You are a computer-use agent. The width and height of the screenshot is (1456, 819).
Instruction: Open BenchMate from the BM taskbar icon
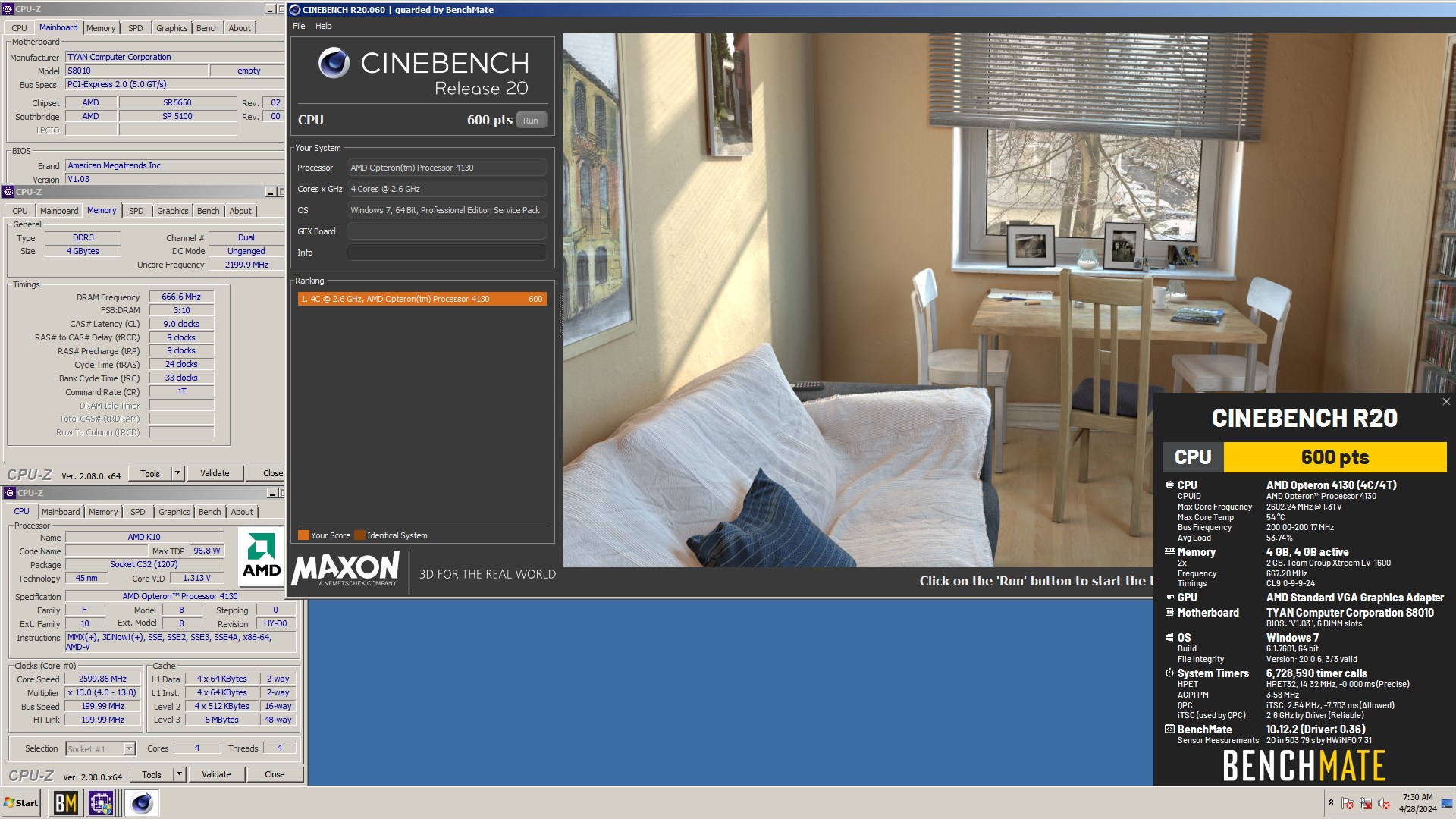click(66, 802)
